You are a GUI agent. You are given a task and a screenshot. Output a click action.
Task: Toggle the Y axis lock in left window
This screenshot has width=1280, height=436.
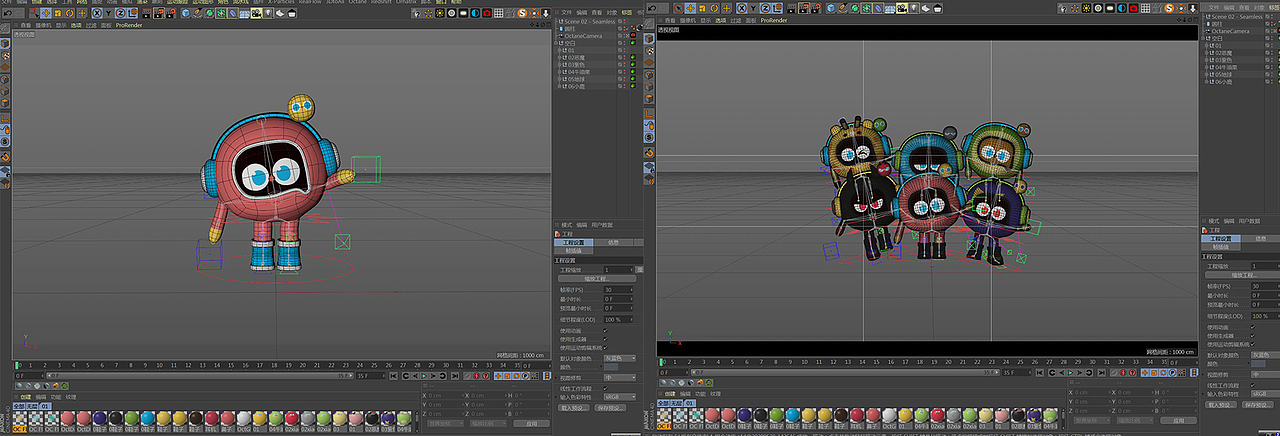tap(108, 13)
